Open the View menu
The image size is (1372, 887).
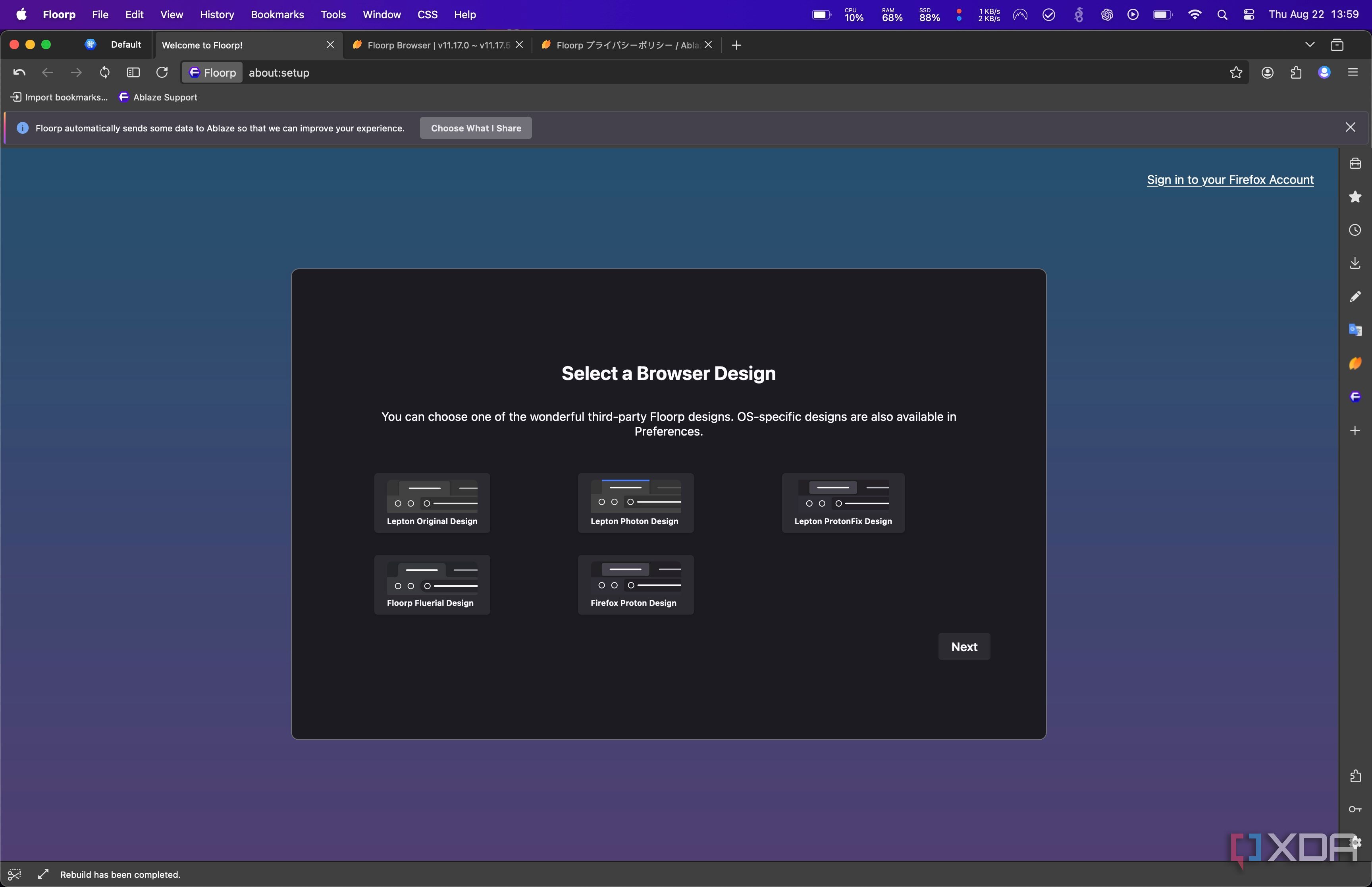171,14
